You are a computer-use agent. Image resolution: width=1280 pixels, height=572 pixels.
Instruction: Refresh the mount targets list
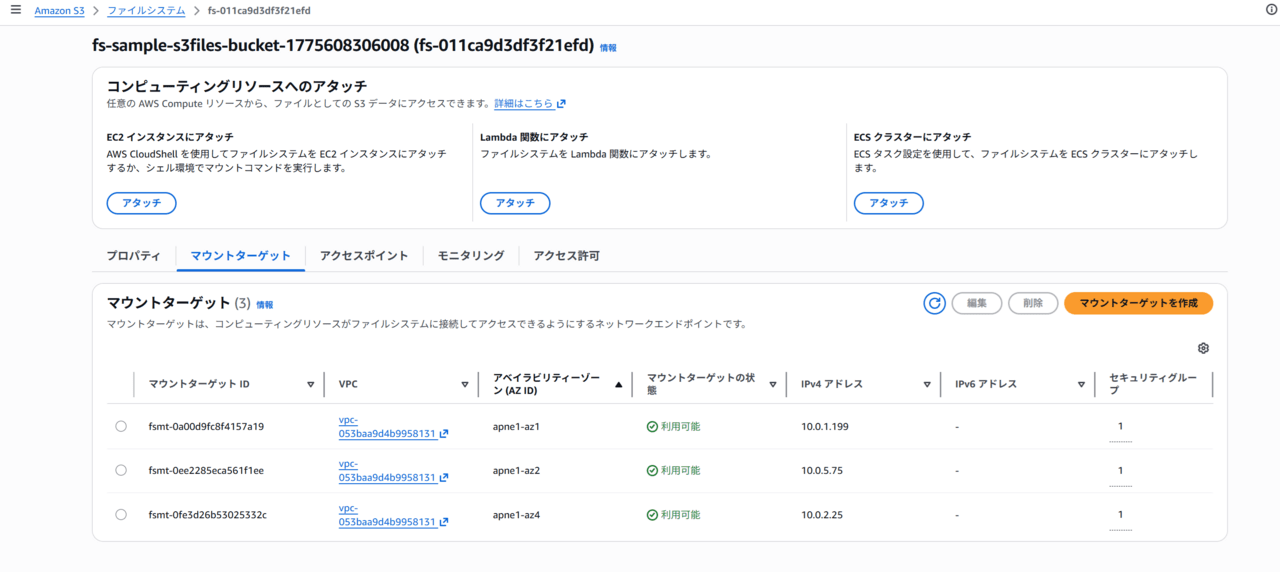pos(934,303)
